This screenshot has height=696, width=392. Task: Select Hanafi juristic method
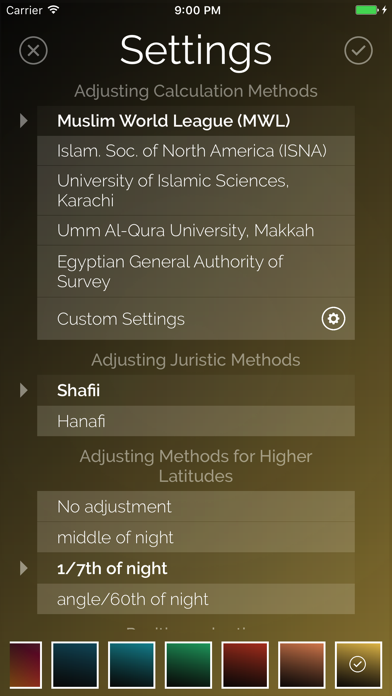(196, 421)
